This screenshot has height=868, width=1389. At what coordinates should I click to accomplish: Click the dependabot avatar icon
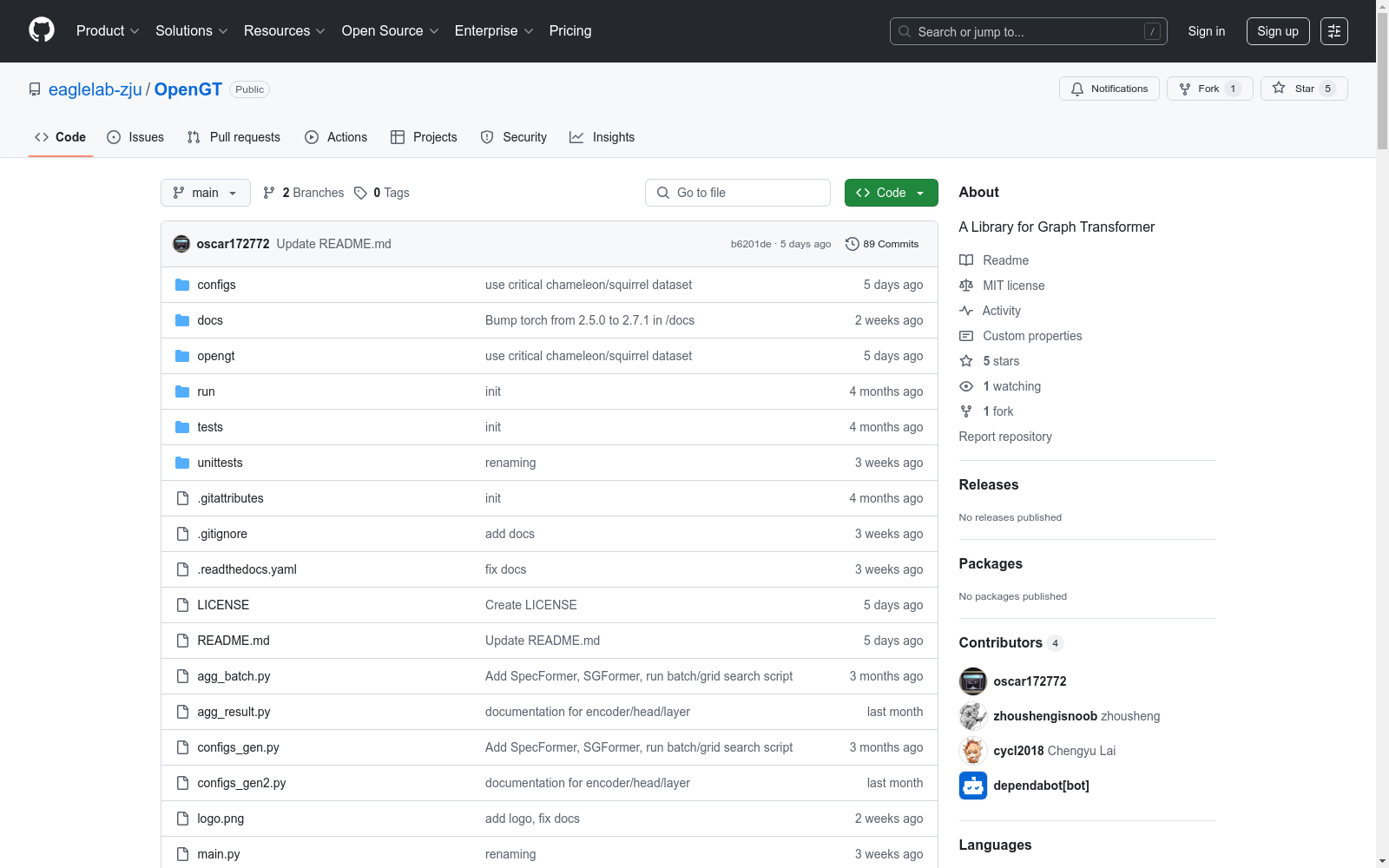point(973,786)
